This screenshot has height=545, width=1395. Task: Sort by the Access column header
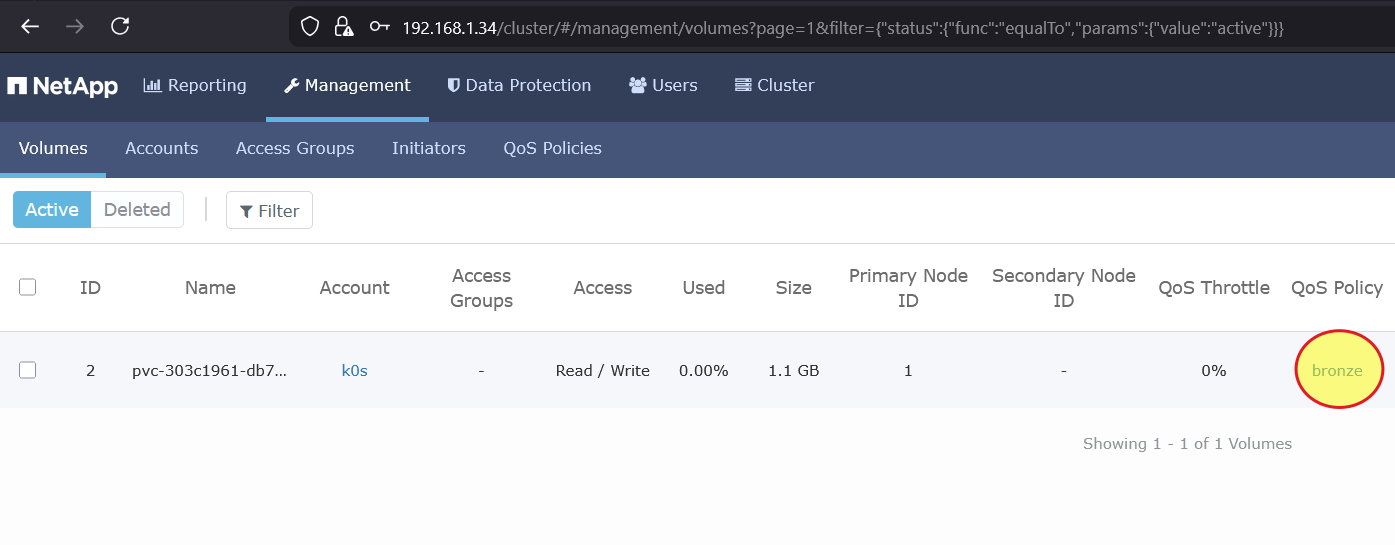(x=603, y=288)
